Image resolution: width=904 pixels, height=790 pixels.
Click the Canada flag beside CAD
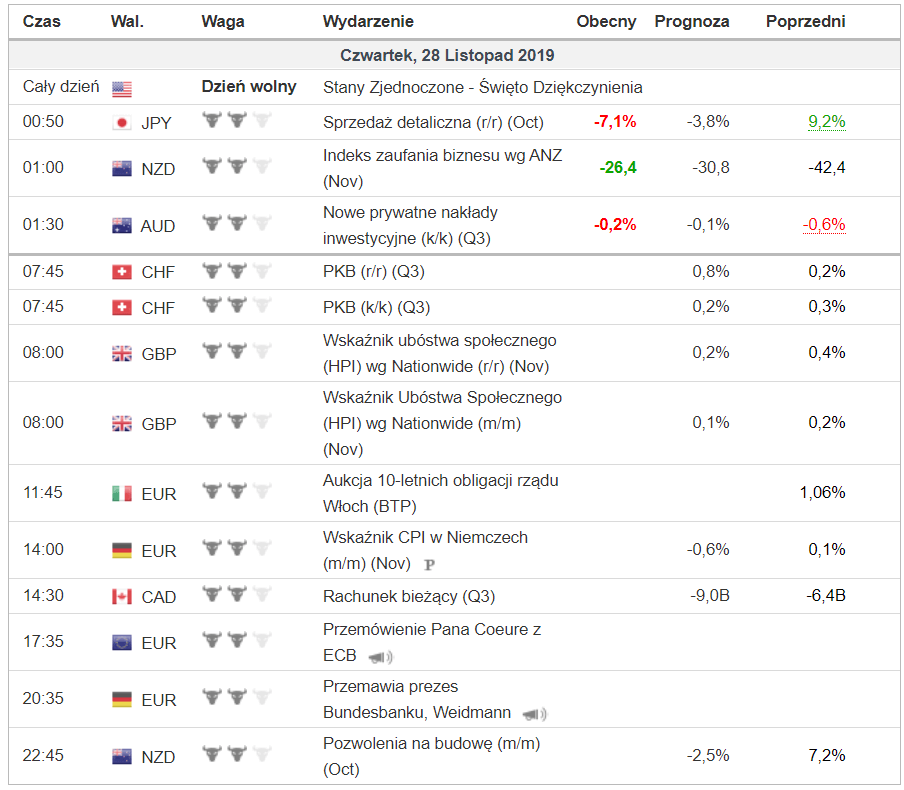(122, 597)
